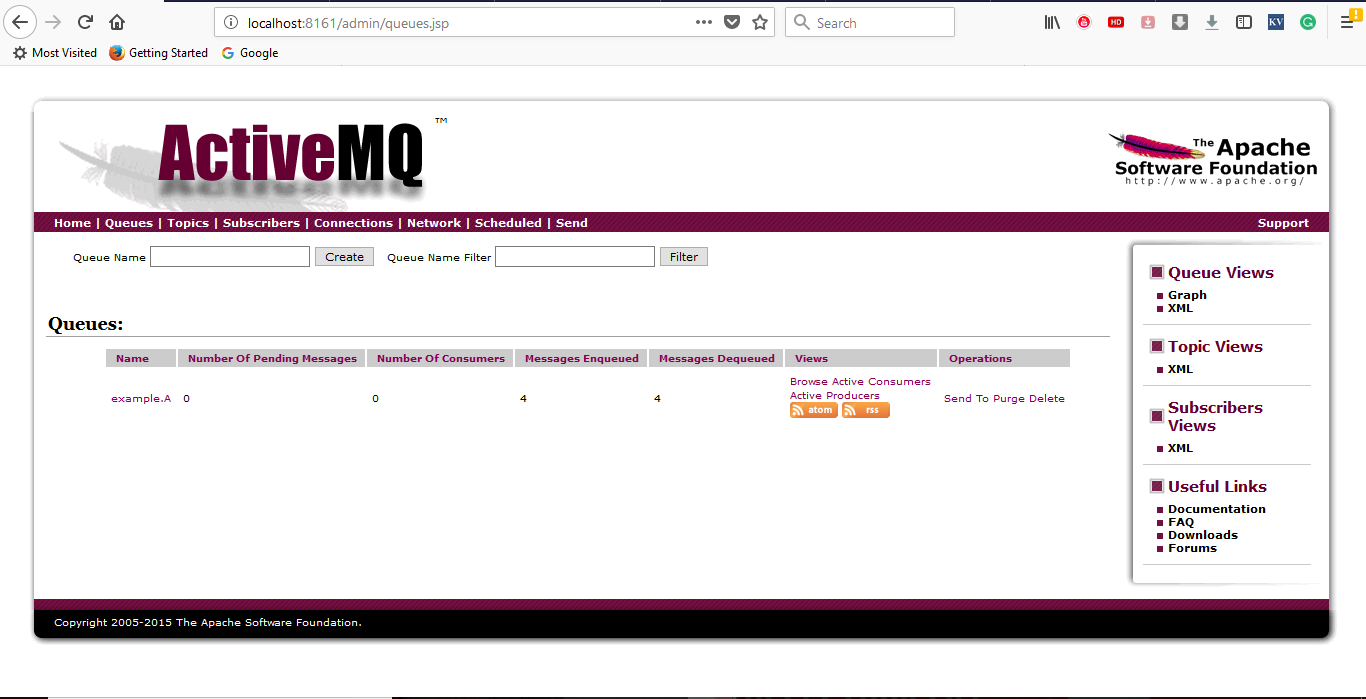Open Firefox Downloads arrow icon
The height and width of the screenshot is (699, 1366).
pyautogui.click(x=1212, y=22)
